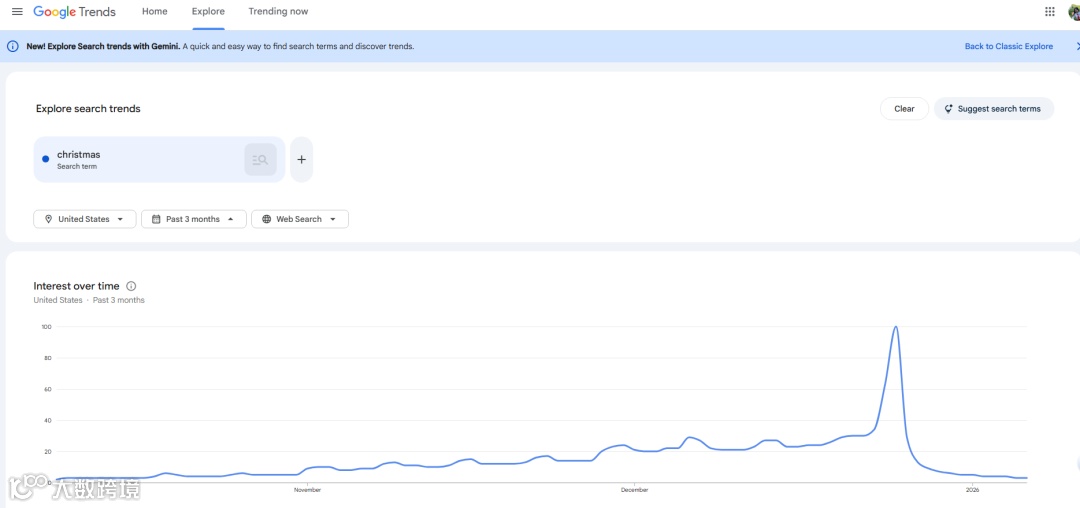Dismiss the Gemini banner with X
Viewport: 1080px width, 508px height.
pos(1077,46)
